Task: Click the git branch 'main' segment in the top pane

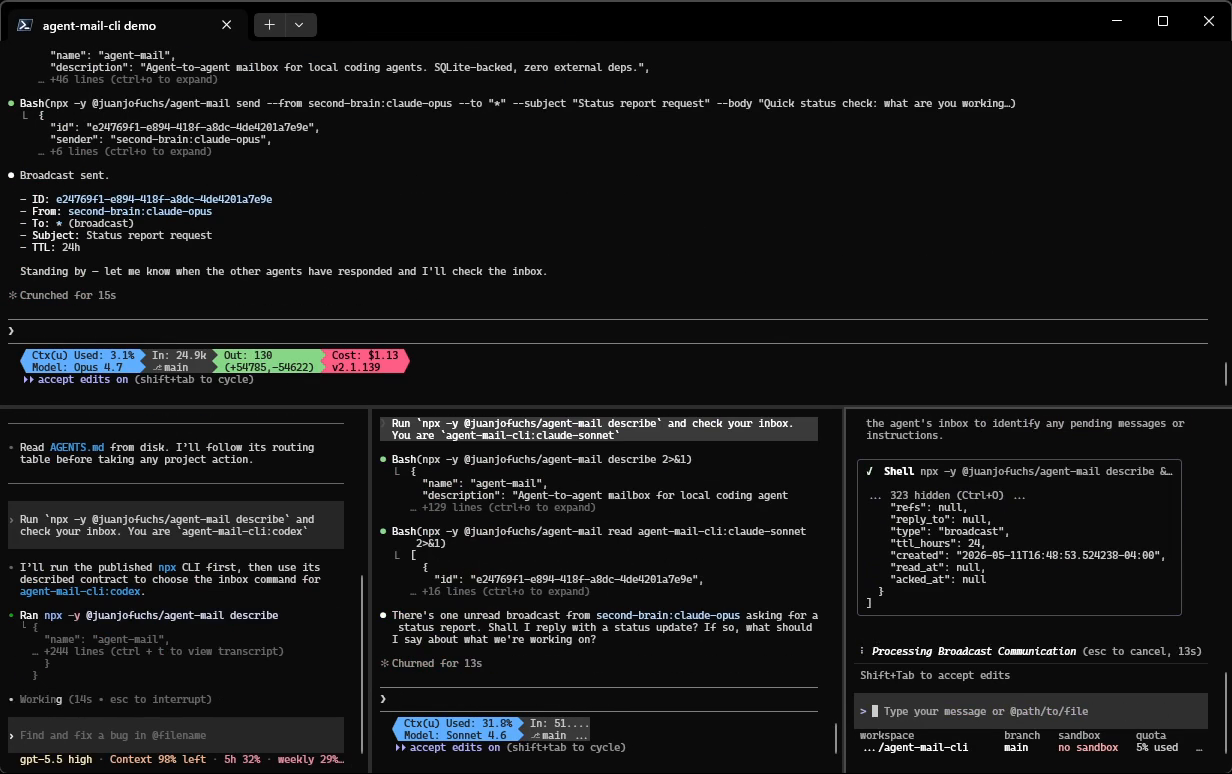Action: (x=170, y=367)
